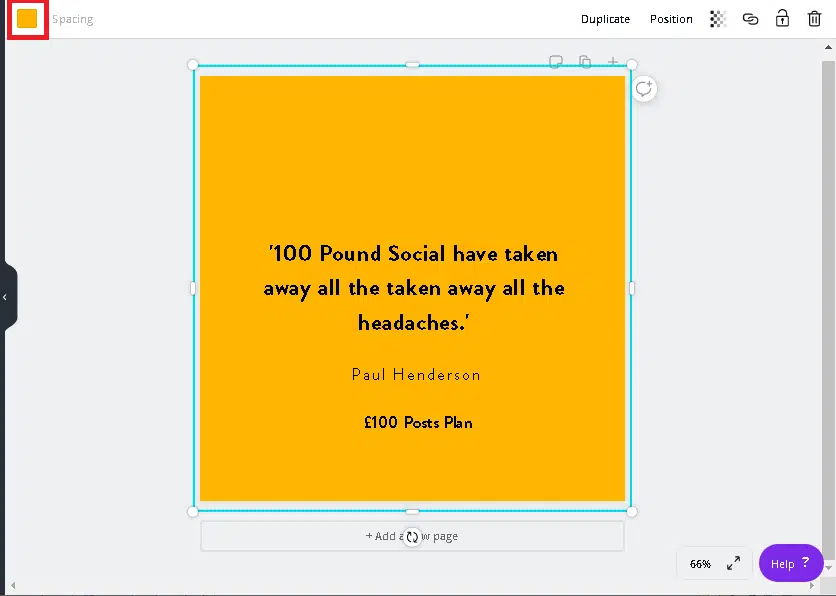Click the scroll up arrow at top right
The image size is (836, 596).
click(828, 47)
